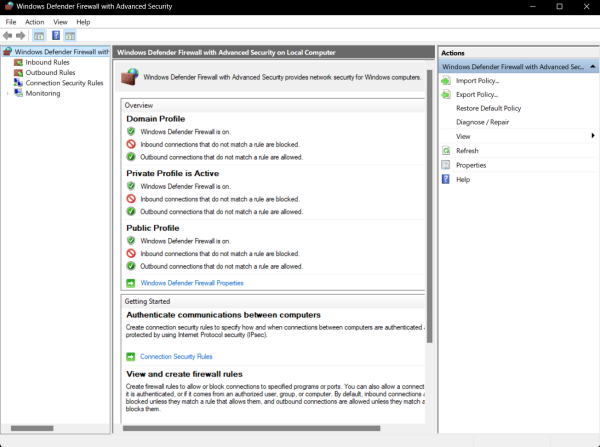Toggle the Action pane toolbar icon
This screenshot has height=447, width=600.
click(70, 36)
